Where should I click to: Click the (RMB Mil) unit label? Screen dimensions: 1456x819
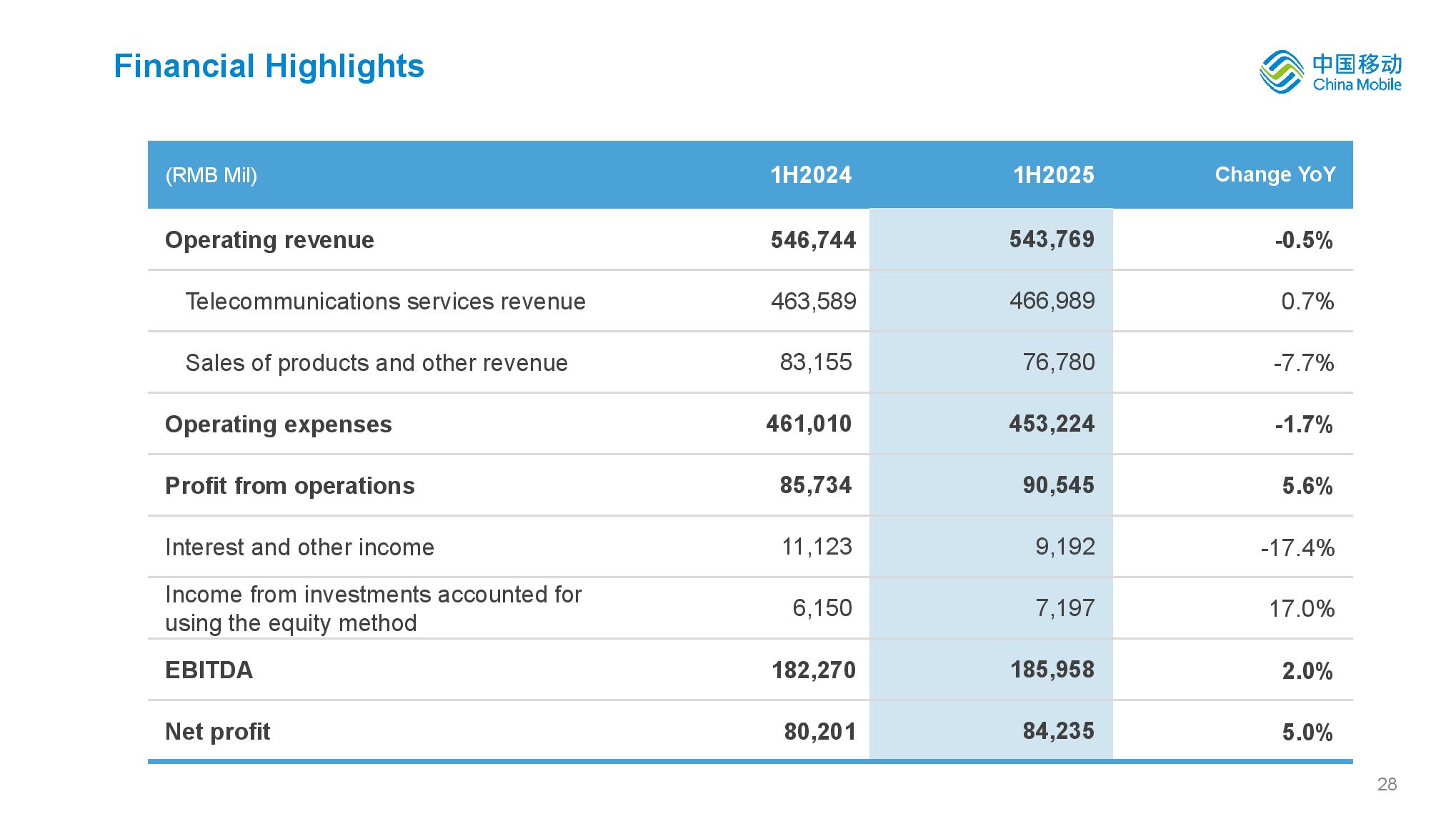pos(211,175)
